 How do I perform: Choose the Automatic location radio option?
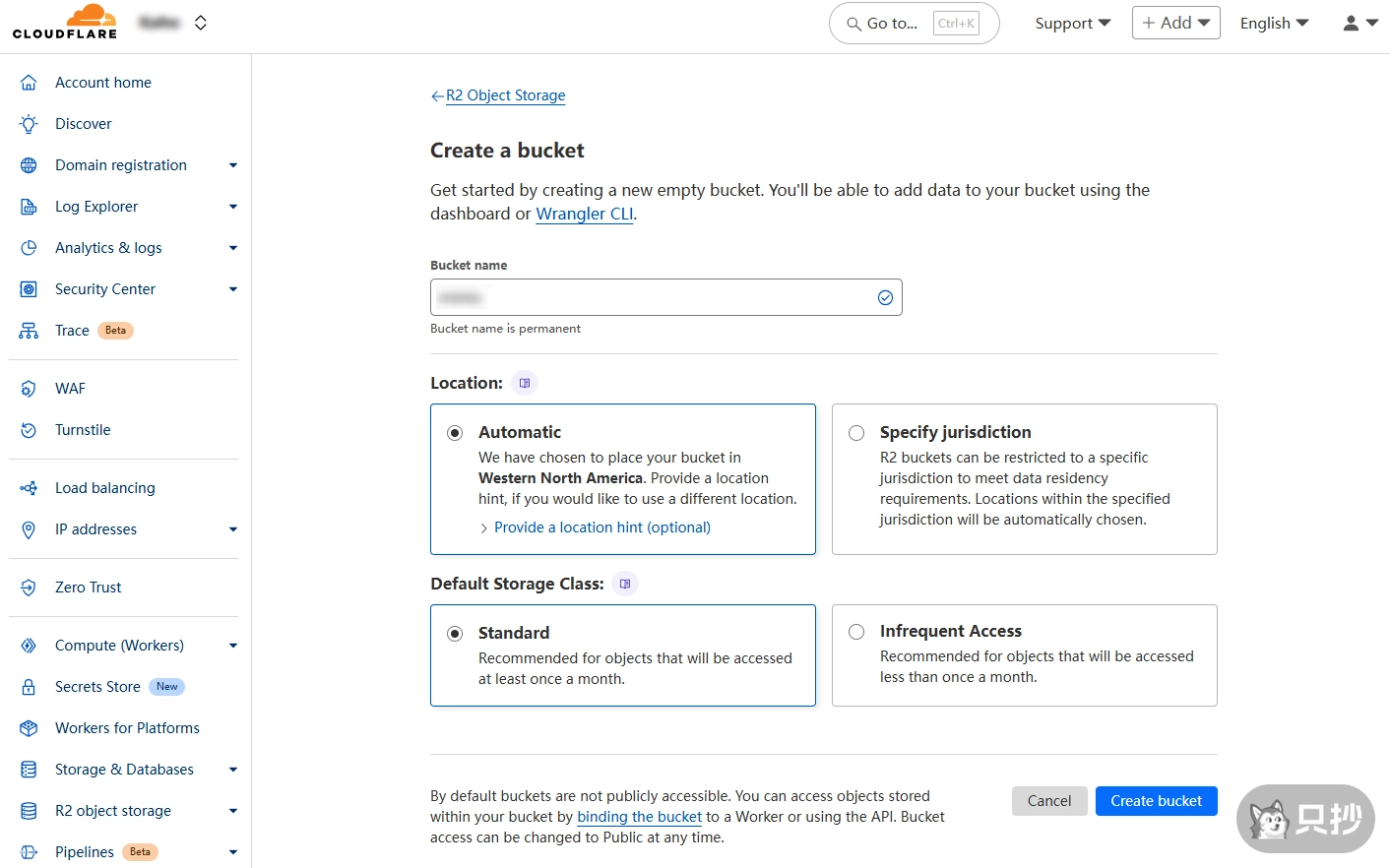point(455,433)
